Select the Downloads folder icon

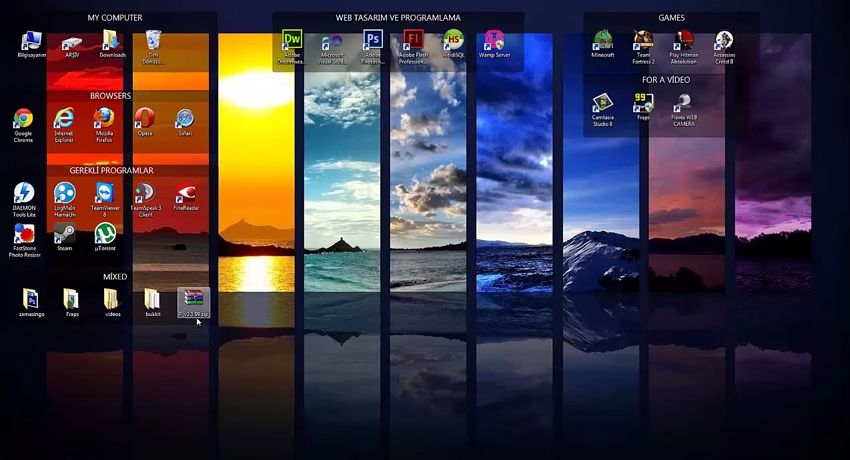pos(111,41)
